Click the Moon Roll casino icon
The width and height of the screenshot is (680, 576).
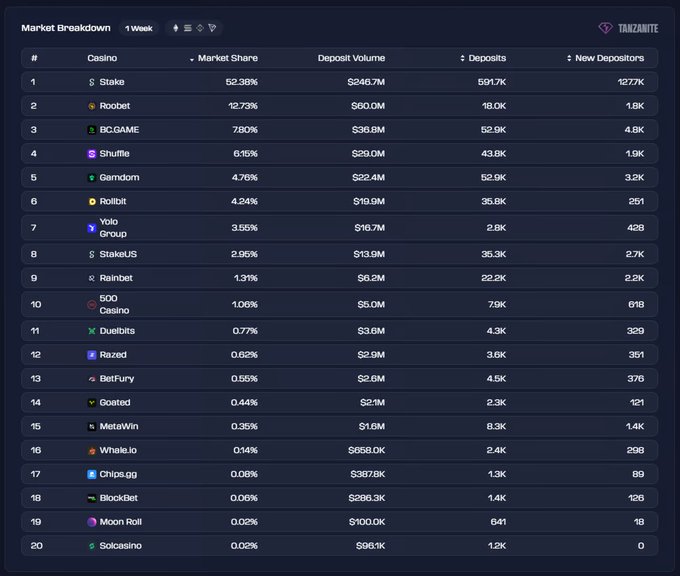92,522
